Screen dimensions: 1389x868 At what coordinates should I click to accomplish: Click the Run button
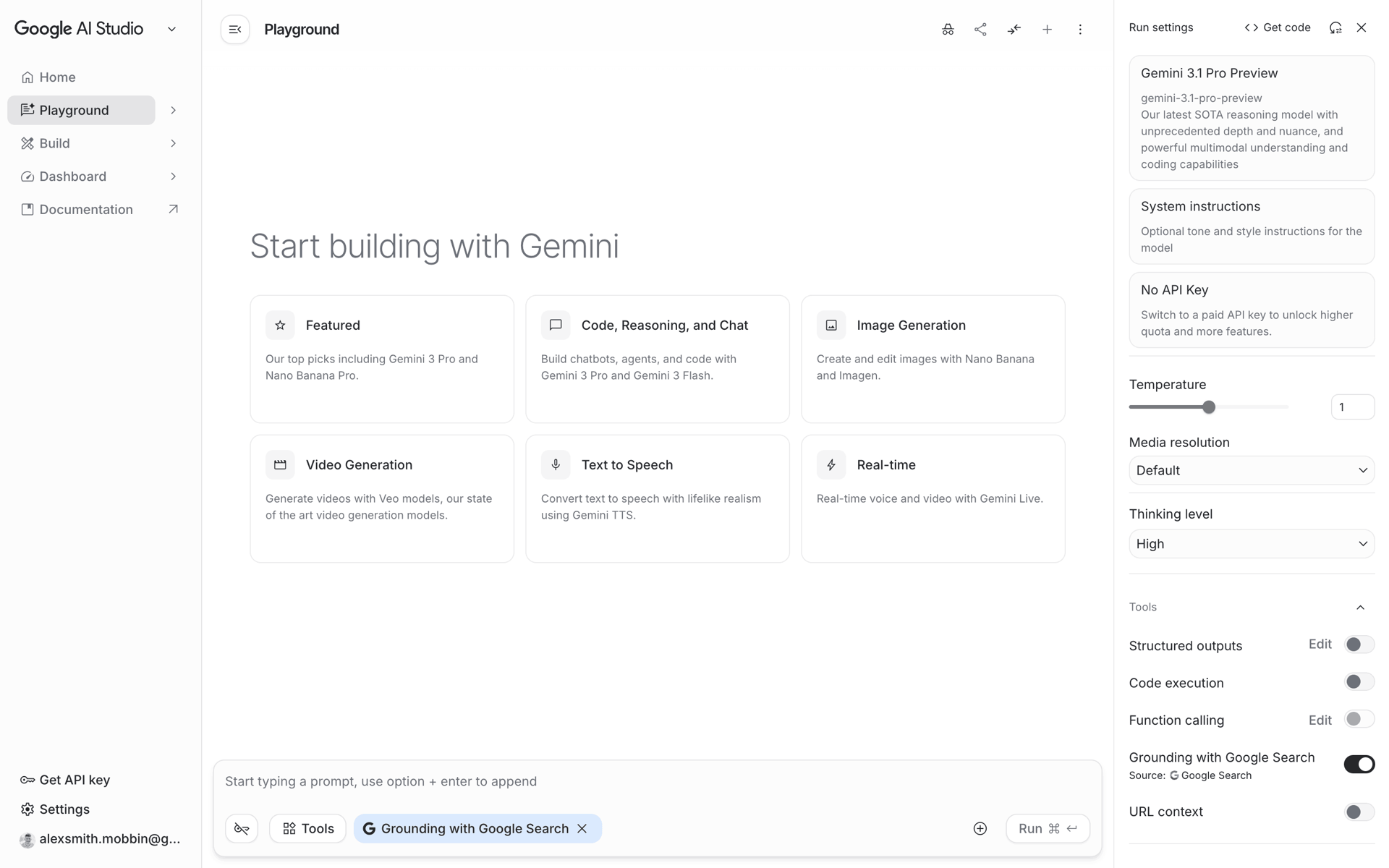1048,829
